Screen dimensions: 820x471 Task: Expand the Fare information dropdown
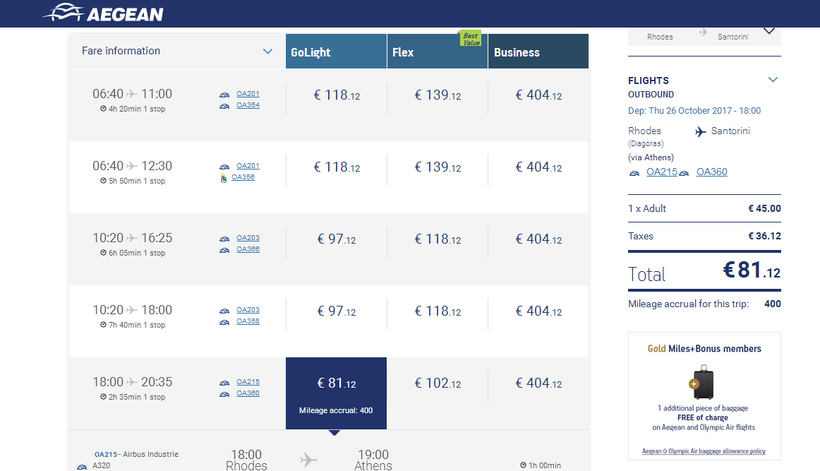click(267, 51)
